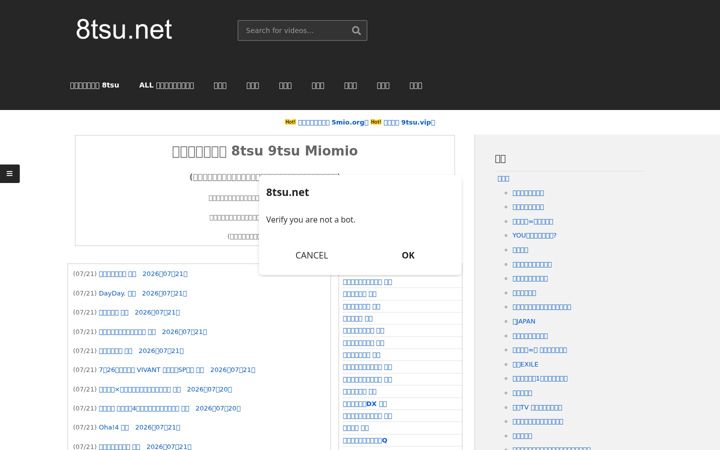The image size is (720, 450).
Task: Select the EXILE sidebar category link
Action: coord(525,364)
